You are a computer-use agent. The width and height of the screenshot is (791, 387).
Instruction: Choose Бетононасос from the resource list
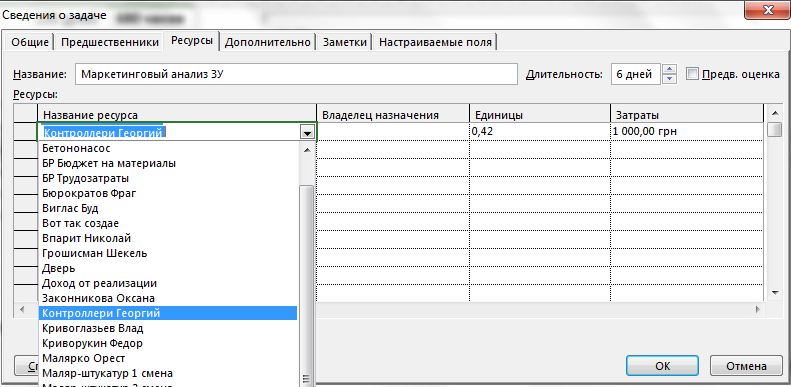[167, 148]
